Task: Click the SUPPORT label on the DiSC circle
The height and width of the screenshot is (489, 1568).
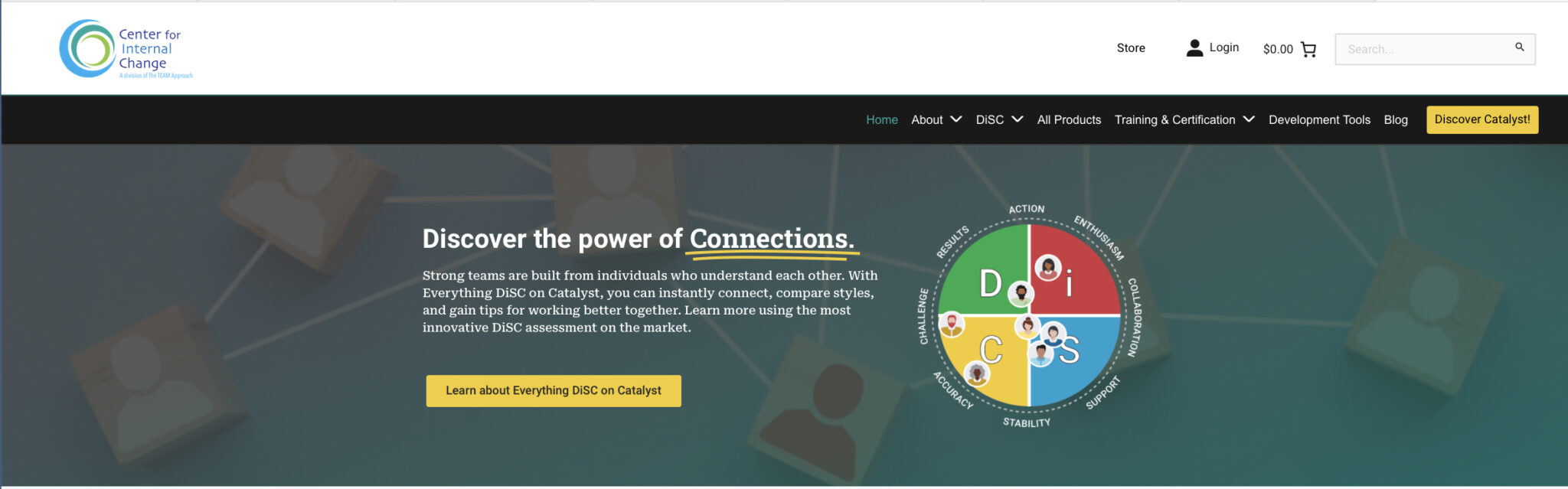Action: pos(1103,393)
